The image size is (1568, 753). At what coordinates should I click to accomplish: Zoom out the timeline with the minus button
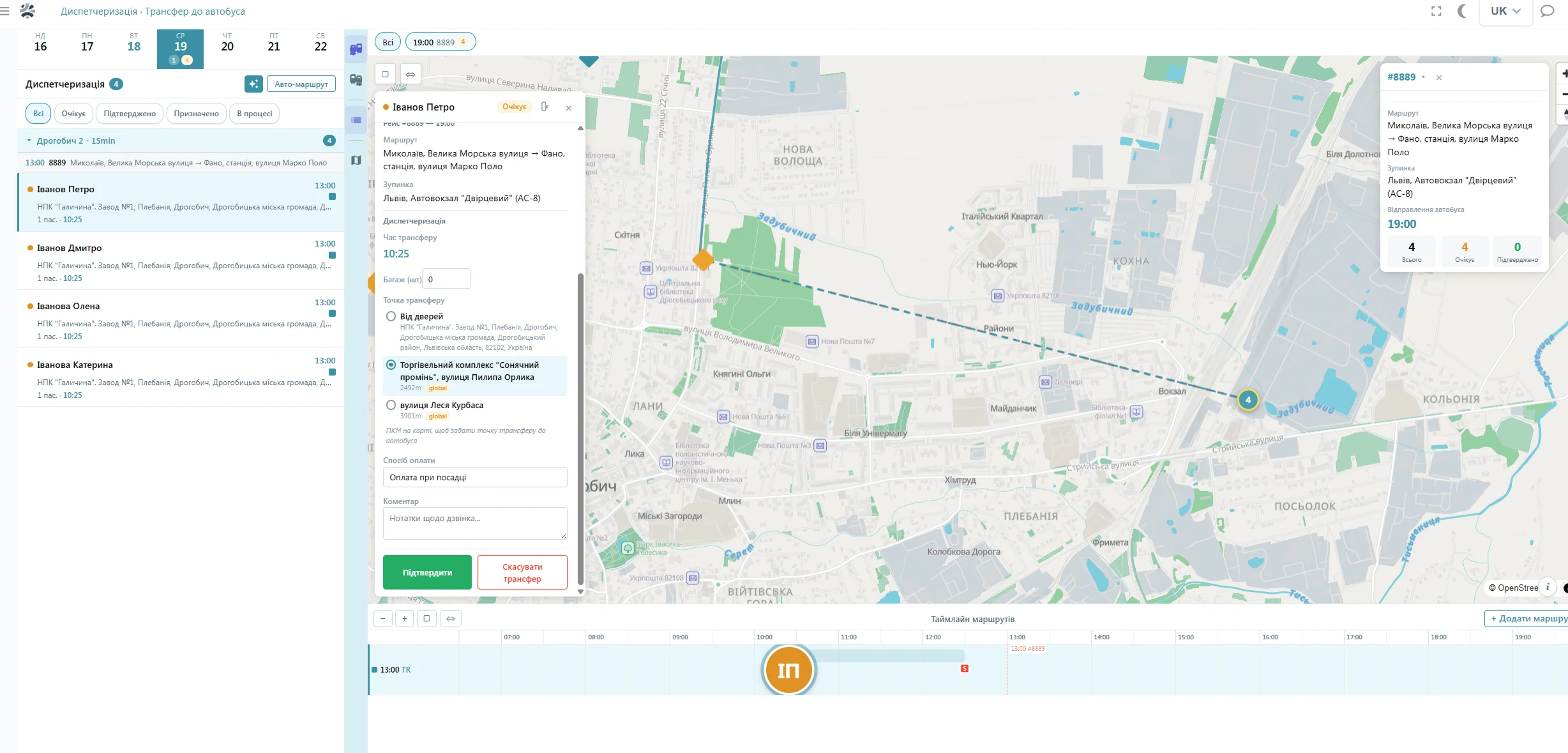pos(383,618)
